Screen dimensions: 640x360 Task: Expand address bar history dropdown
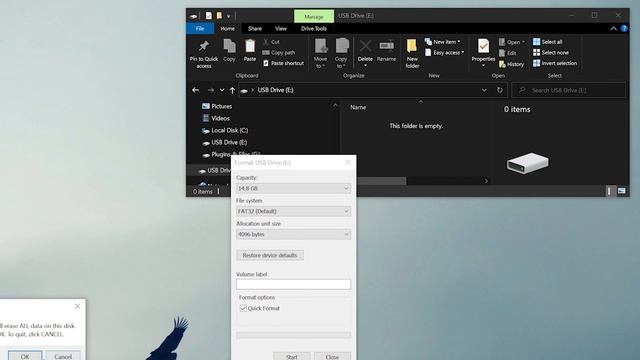[x=484, y=90]
